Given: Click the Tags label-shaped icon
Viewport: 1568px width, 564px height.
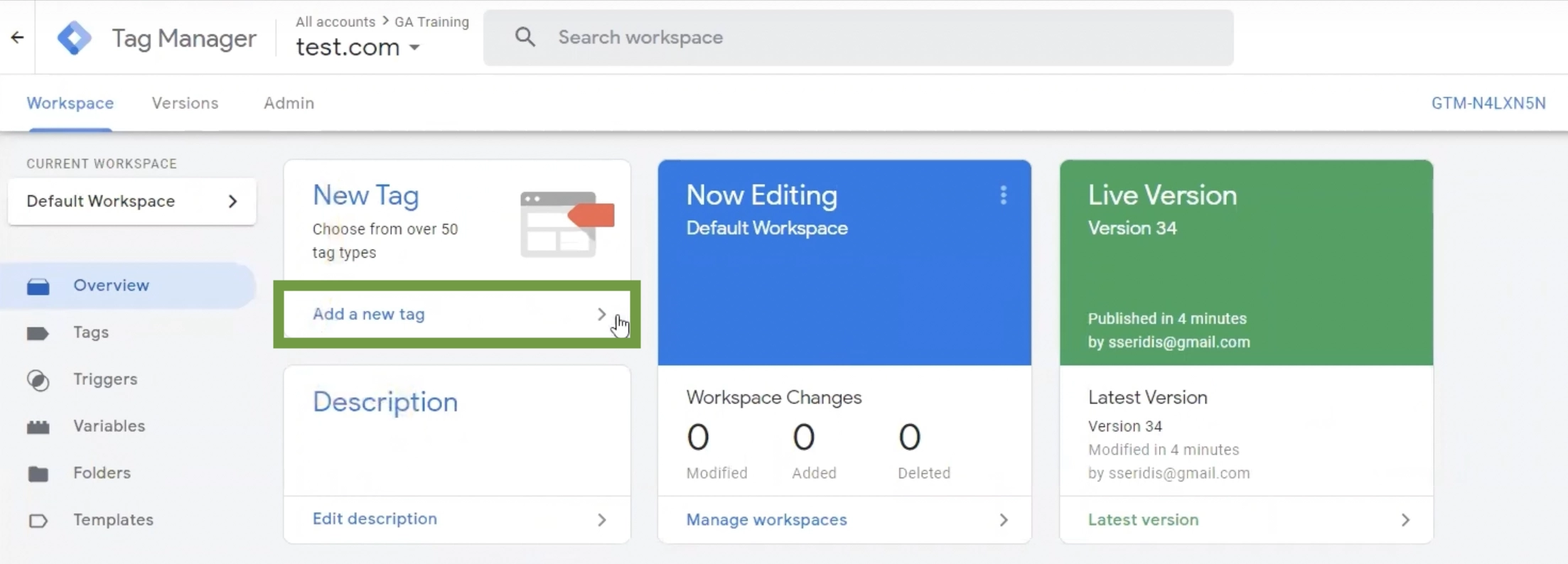Looking at the screenshot, I should [38, 333].
